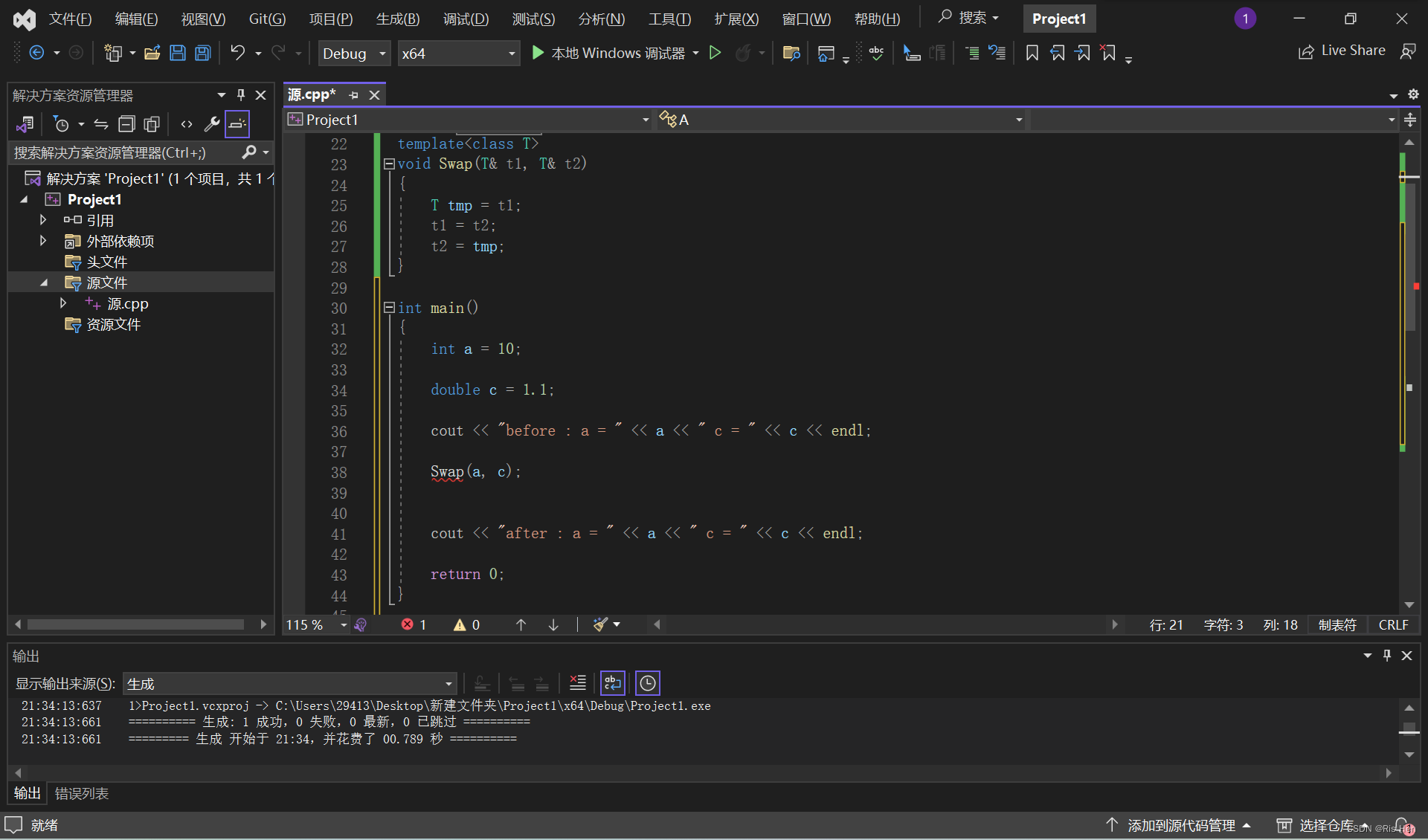Collapse the main function outline box
The height and width of the screenshot is (840, 1428).
[389, 307]
